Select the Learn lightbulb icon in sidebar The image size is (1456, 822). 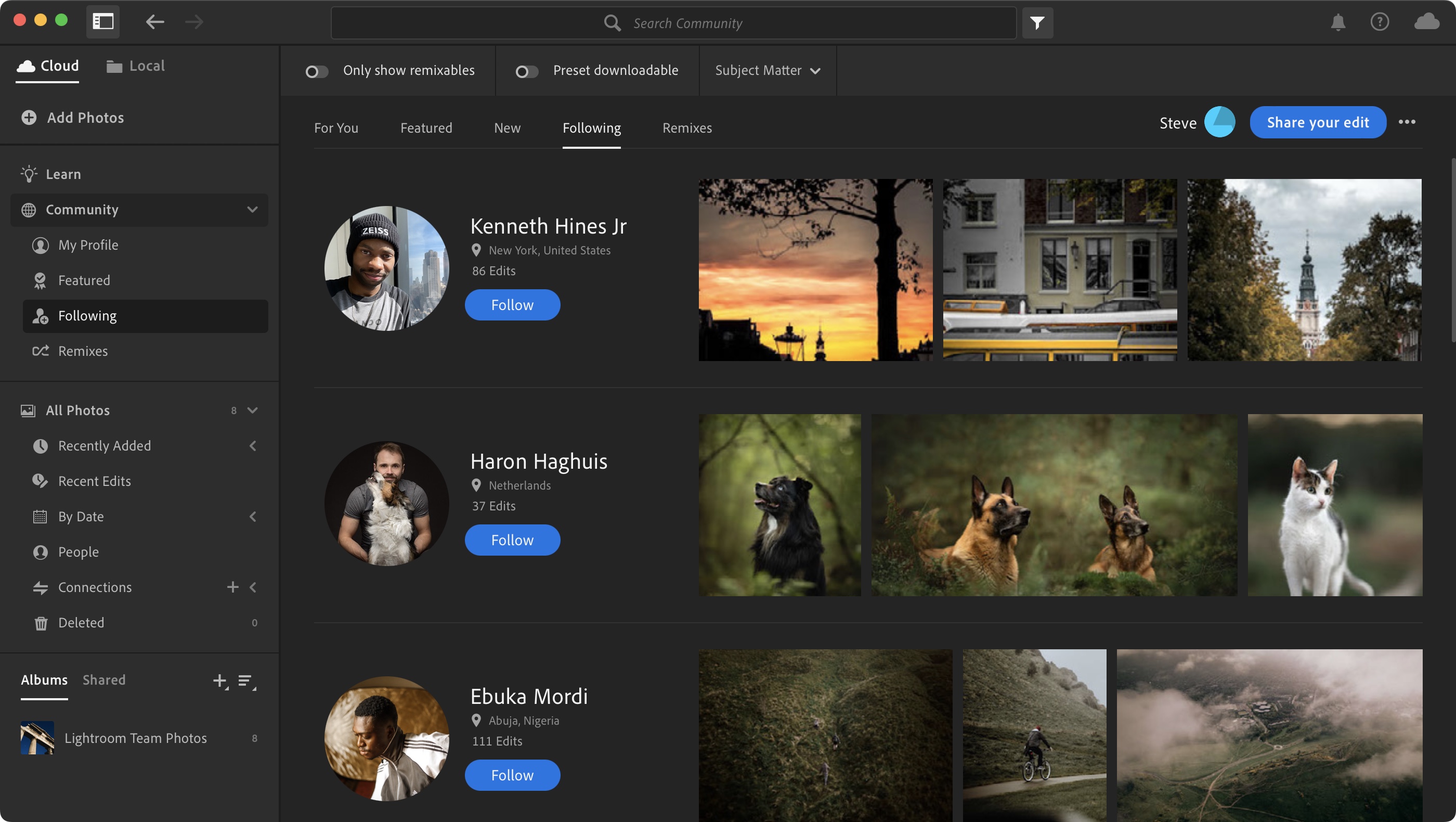pyautogui.click(x=30, y=174)
